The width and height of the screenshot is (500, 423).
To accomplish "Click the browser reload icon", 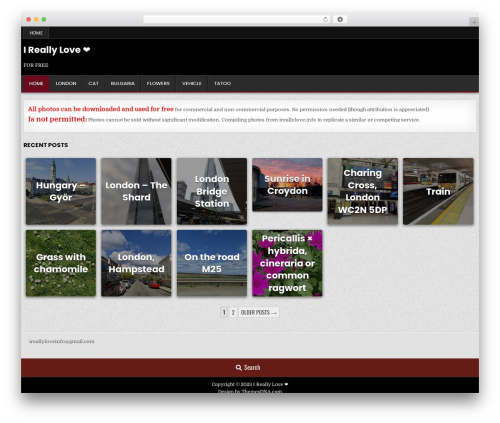I will tap(325, 20).
